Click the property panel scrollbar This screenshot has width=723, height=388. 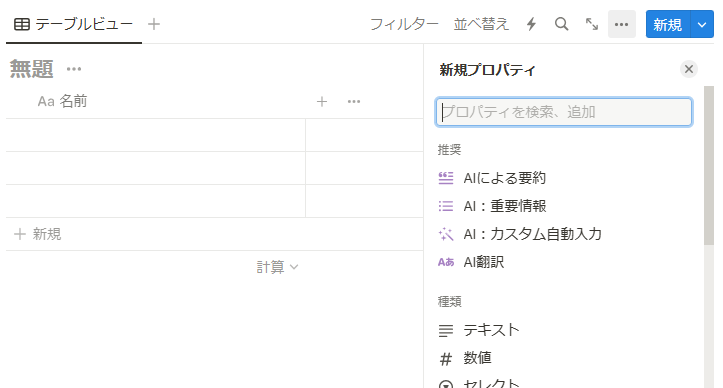709,165
